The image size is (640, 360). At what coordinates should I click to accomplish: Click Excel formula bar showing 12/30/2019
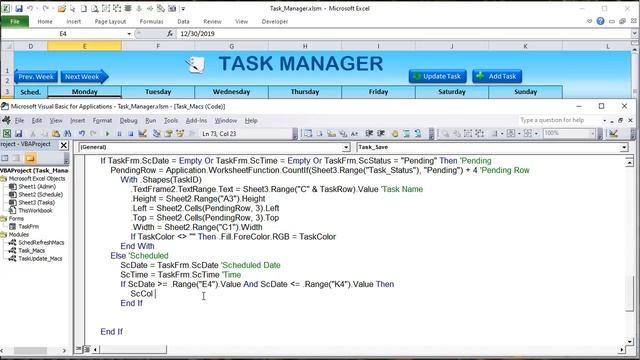point(404,34)
